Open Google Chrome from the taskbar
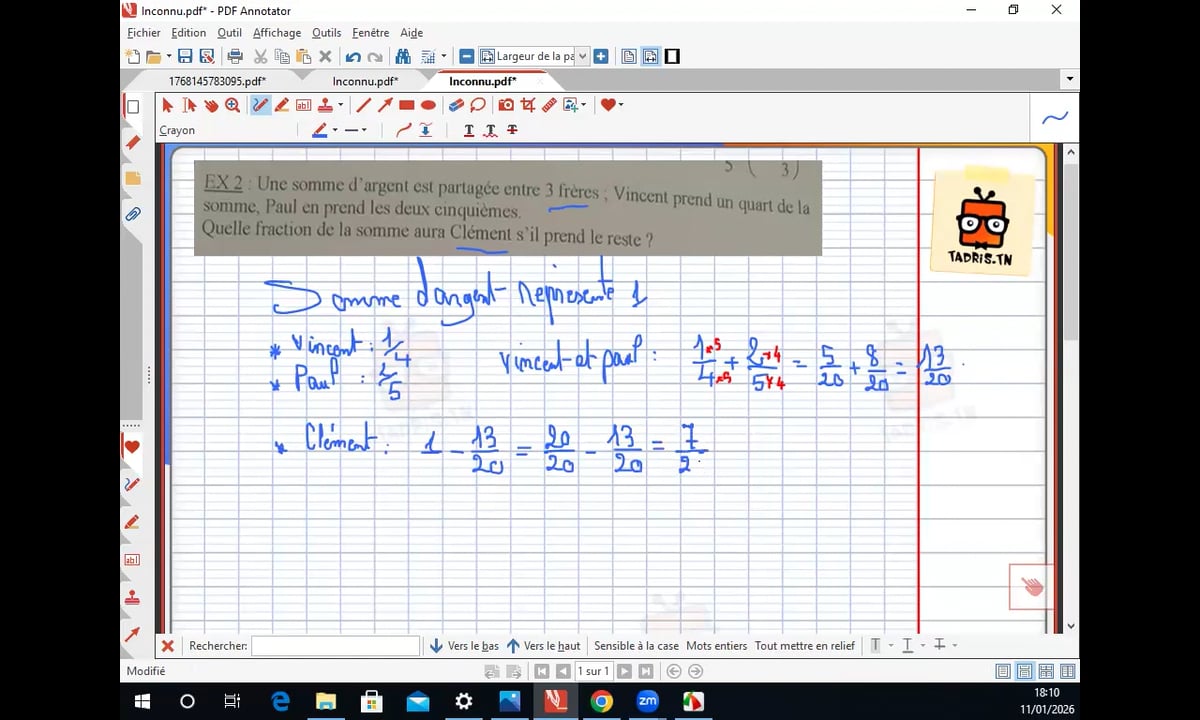The width and height of the screenshot is (1200, 720). coord(601,701)
